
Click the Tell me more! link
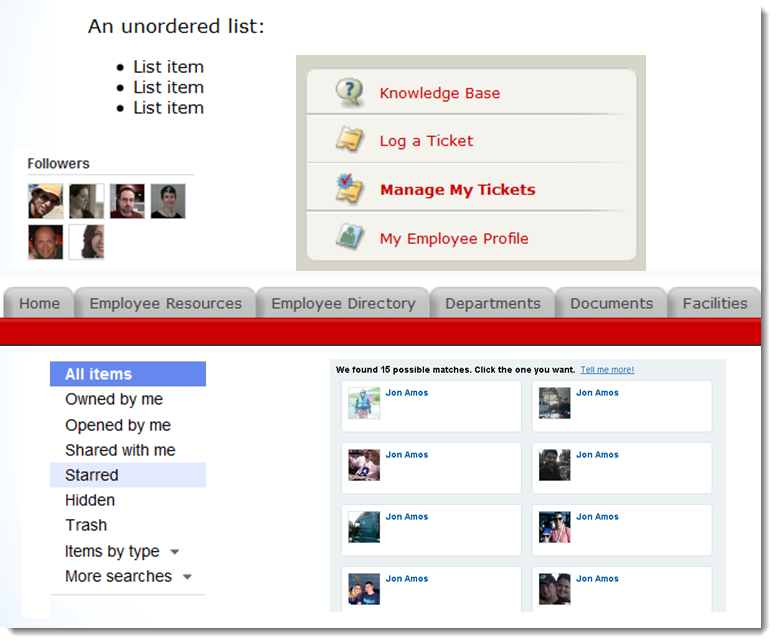(x=607, y=370)
